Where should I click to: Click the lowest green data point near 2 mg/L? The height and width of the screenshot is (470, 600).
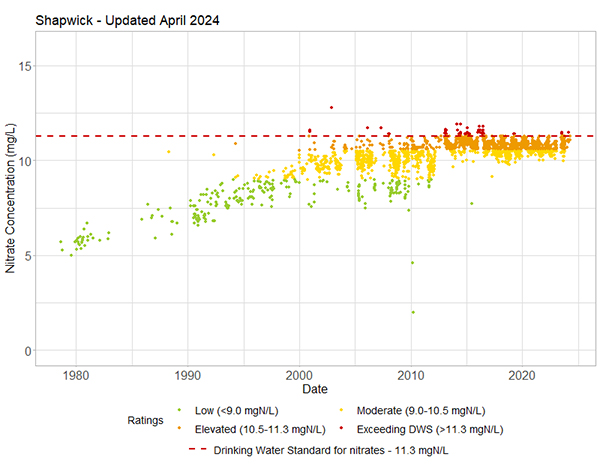412,312
